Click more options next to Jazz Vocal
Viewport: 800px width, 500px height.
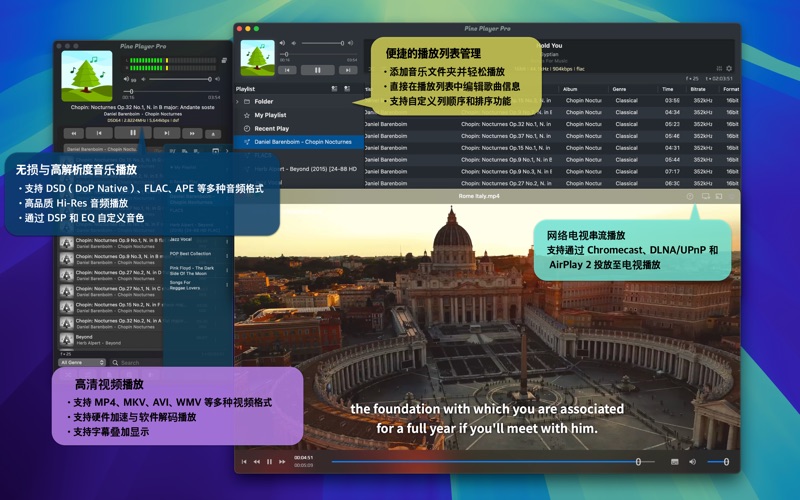pyautogui.click(x=227, y=242)
